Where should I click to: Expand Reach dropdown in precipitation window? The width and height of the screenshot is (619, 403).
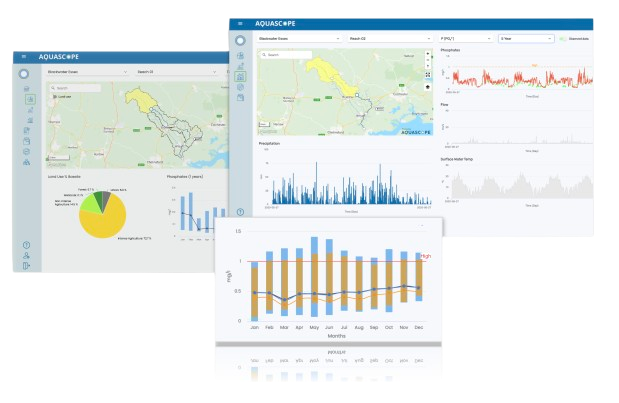click(x=390, y=39)
